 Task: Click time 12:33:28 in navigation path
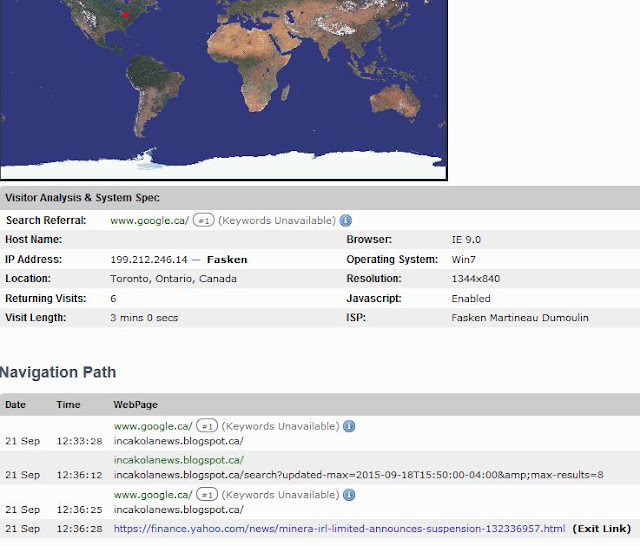point(79,441)
